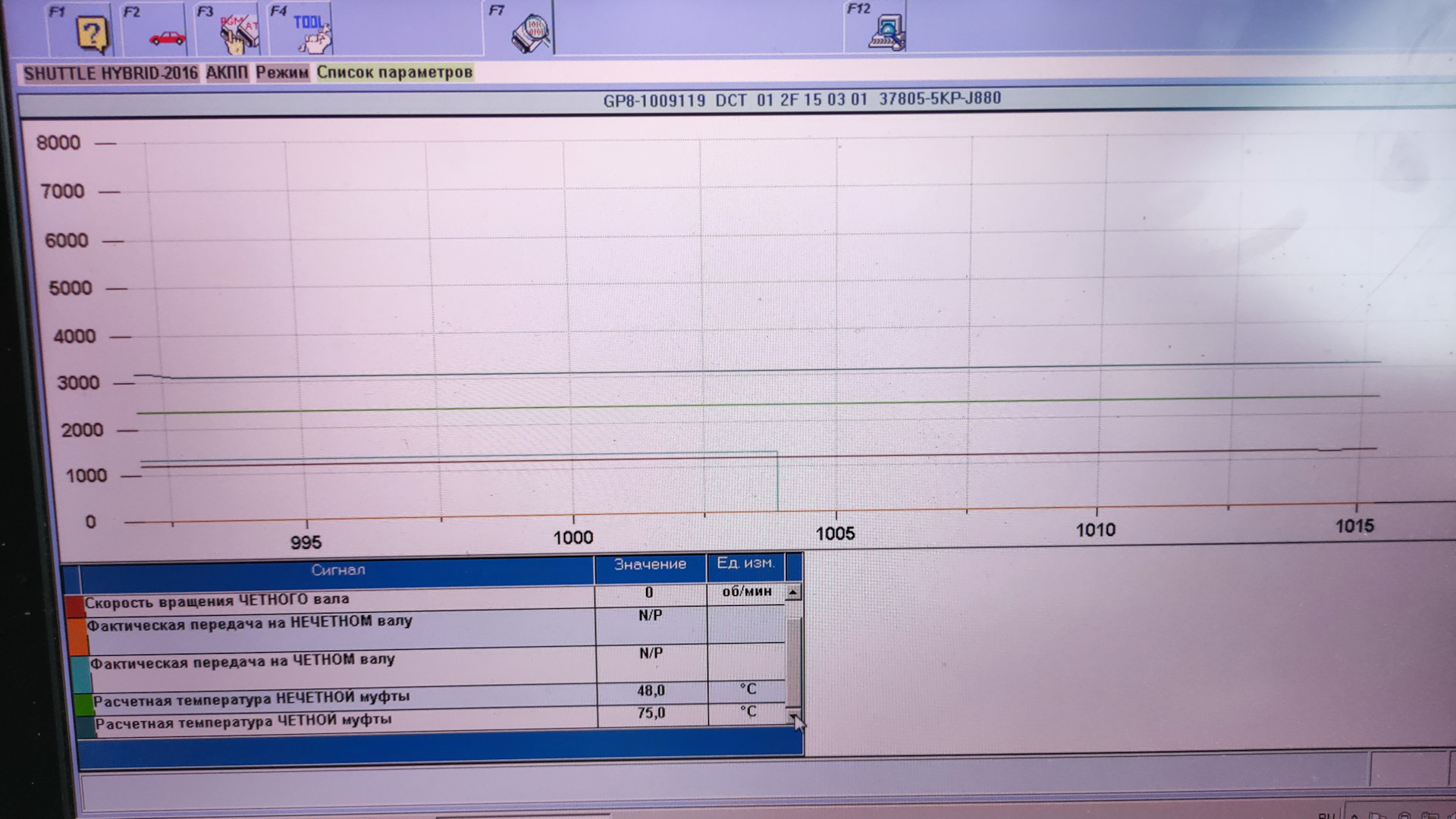This screenshot has width=1456, height=819.
Task: Click the F7 data list magnifier icon
Action: [532, 34]
